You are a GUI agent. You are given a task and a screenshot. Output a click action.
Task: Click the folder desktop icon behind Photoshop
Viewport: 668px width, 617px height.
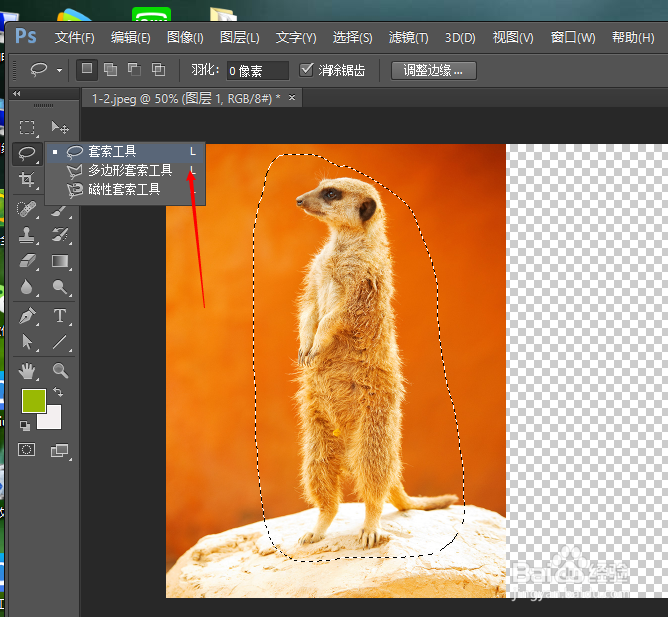(x=223, y=14)
